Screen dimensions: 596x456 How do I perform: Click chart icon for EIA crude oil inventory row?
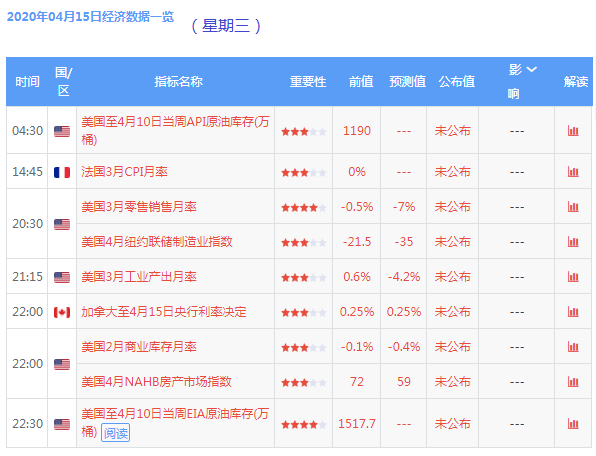pos(573,423)
